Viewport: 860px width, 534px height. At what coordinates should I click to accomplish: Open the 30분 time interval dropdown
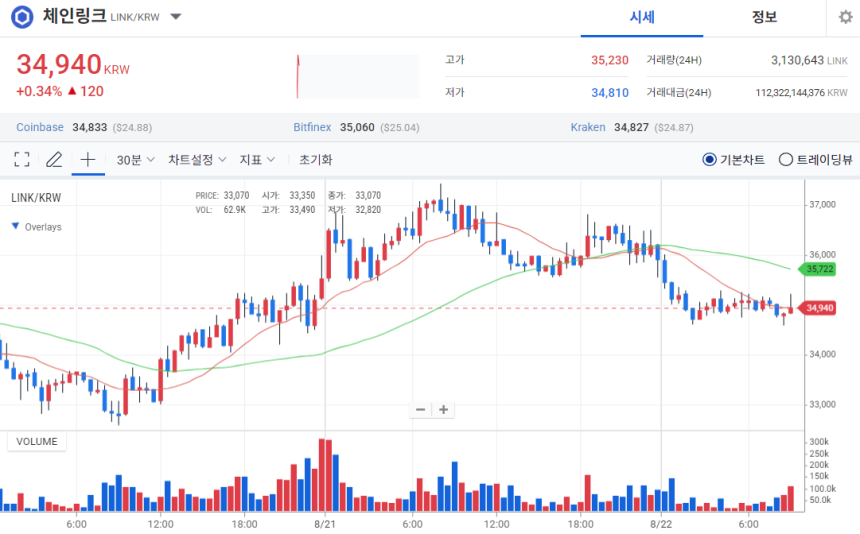(x=134, y=159)
